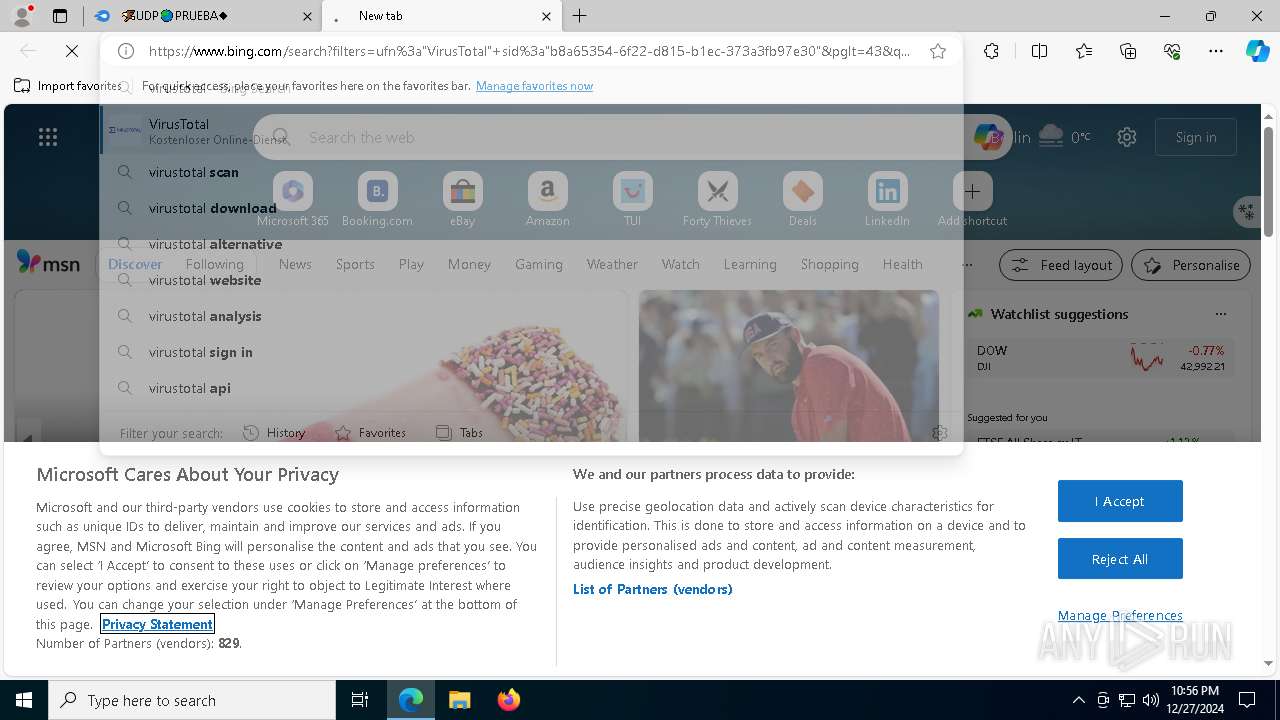This screenshot has width=1280, height=720.
Task: Open the MSN apps grid launcher
Action: [47, 137]
